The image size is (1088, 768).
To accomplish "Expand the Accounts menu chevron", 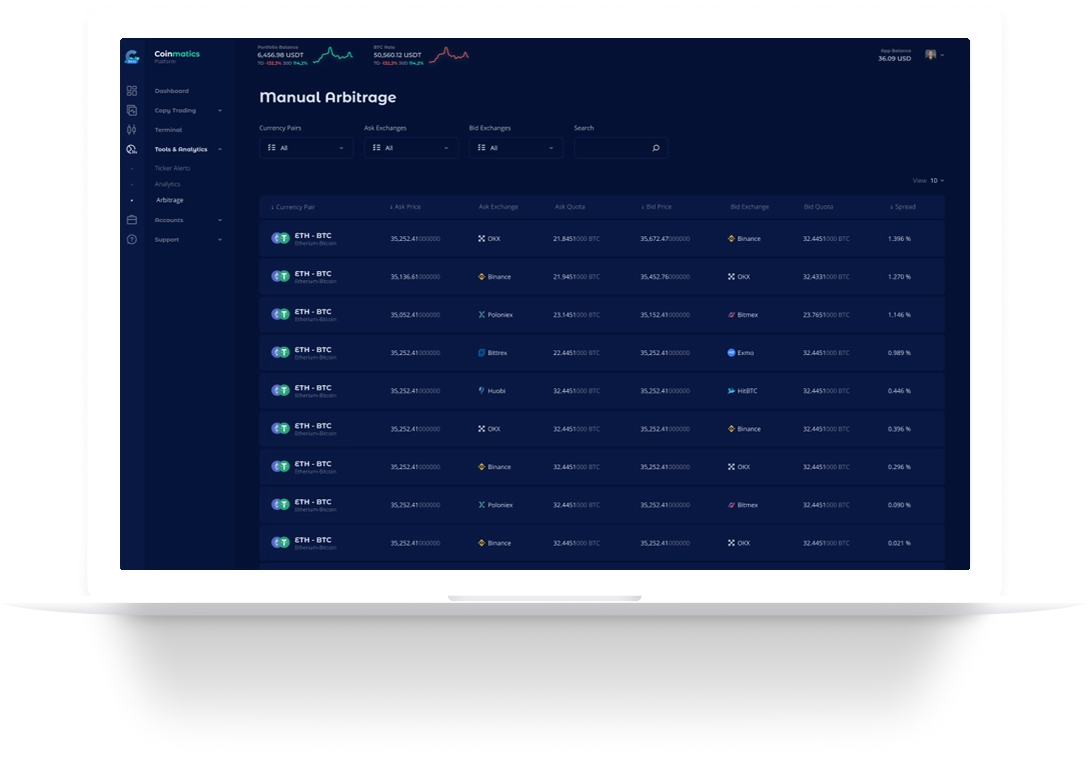I will 220,220.
